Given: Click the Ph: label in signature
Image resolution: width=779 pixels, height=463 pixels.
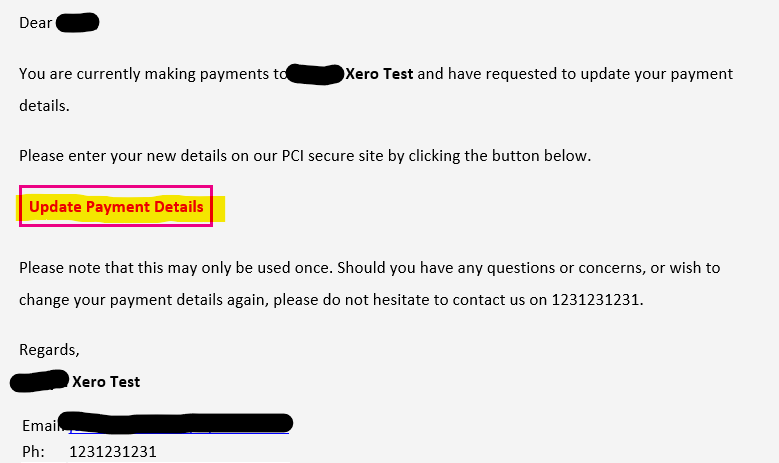Looking at the screenshot, I should pyautogui.click(x=34, y=451).
